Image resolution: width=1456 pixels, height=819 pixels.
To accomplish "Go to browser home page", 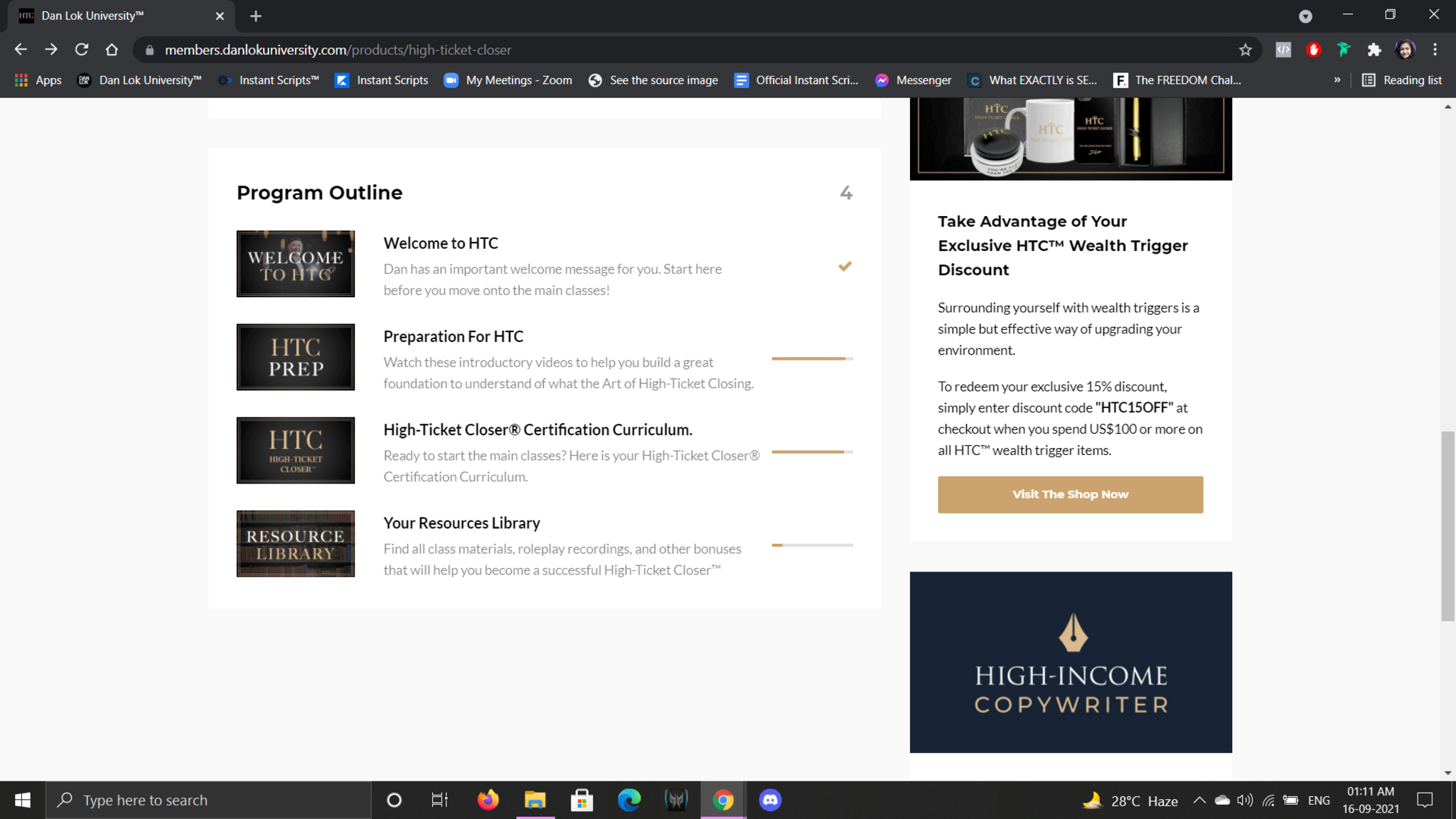I will click(112, 50).
